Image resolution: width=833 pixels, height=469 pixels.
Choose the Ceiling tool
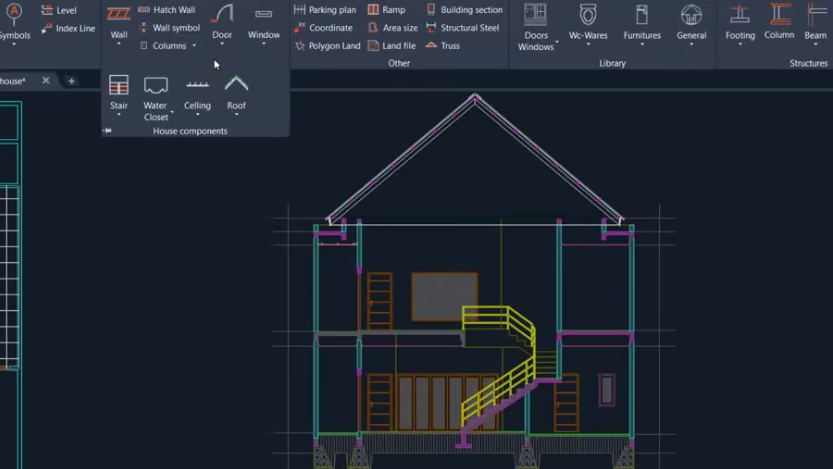pyautogui.click(x=197, y=93)
